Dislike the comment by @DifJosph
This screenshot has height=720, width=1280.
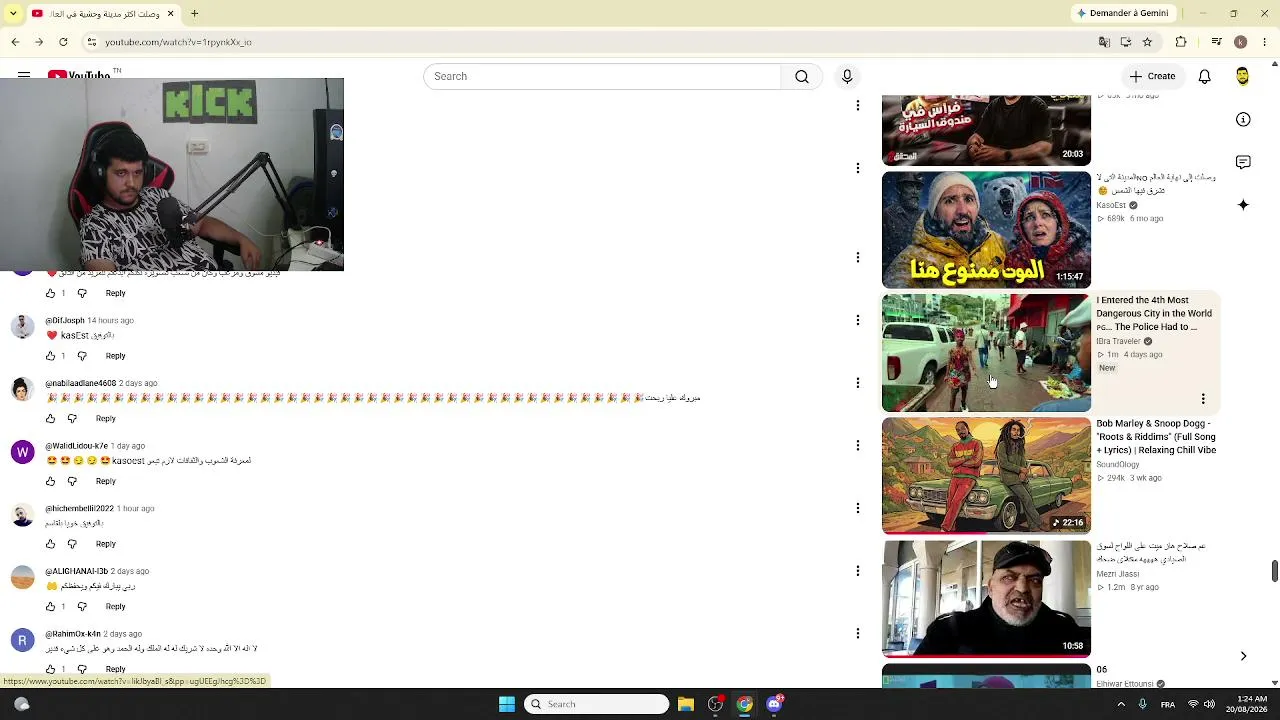pyautogui.click(x=82, y=356)
